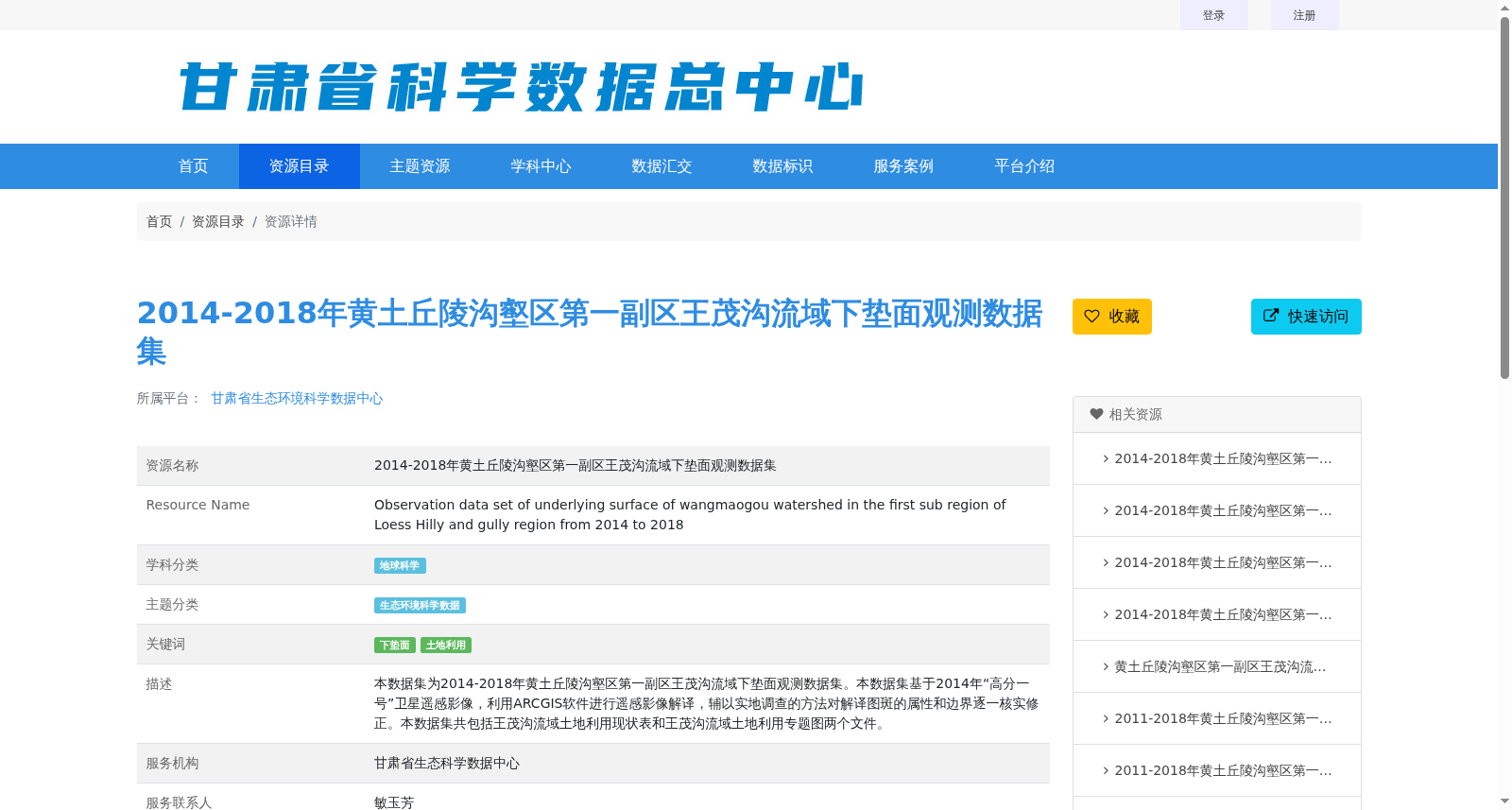Go to 学科中心 in navigation
Viewport: 1512px width, 810px height.
tap(541, 166)
